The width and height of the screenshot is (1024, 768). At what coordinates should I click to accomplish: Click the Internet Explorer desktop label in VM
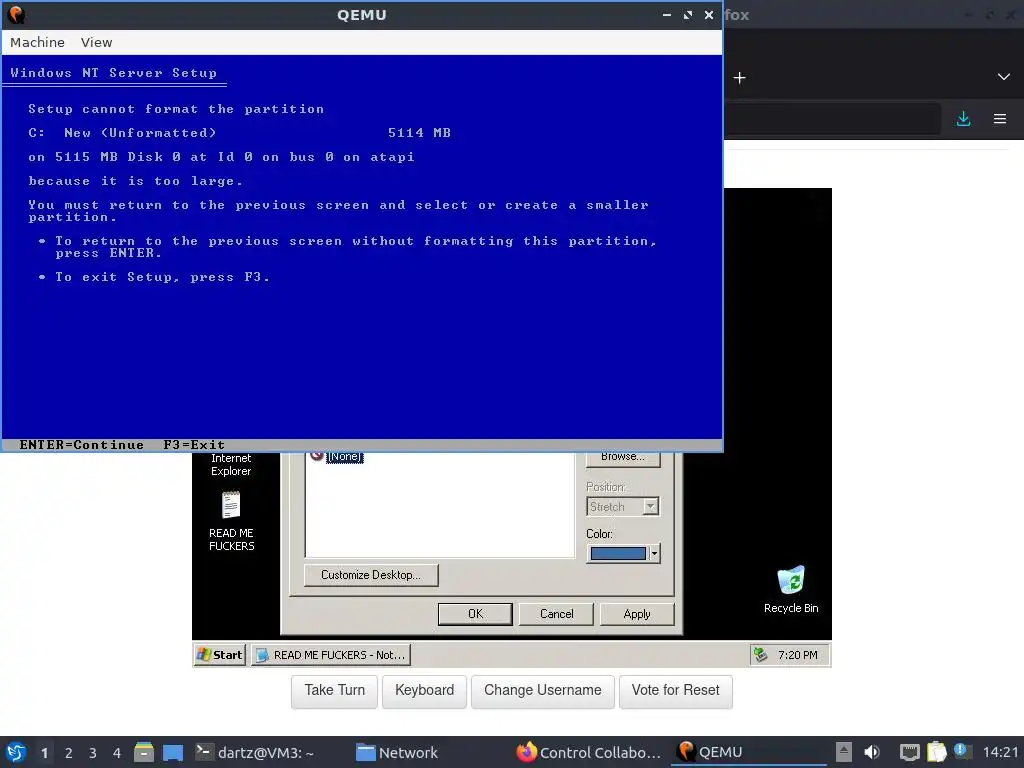click(x=231, y=464)
